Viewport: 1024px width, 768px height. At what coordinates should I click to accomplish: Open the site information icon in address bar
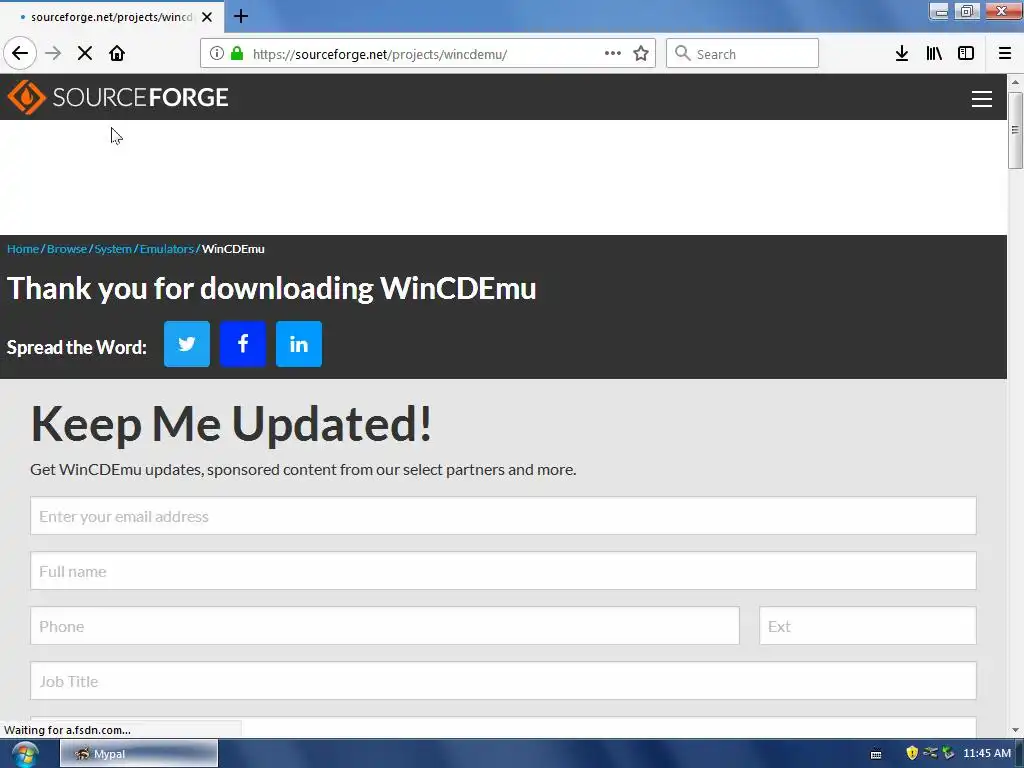[x=217, y=53]
